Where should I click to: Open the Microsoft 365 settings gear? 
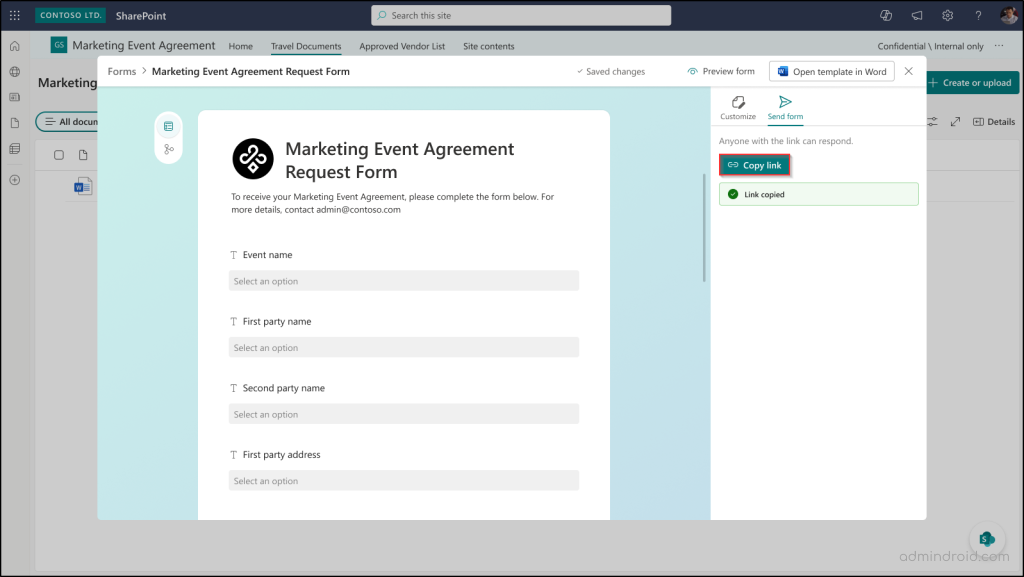947,15
